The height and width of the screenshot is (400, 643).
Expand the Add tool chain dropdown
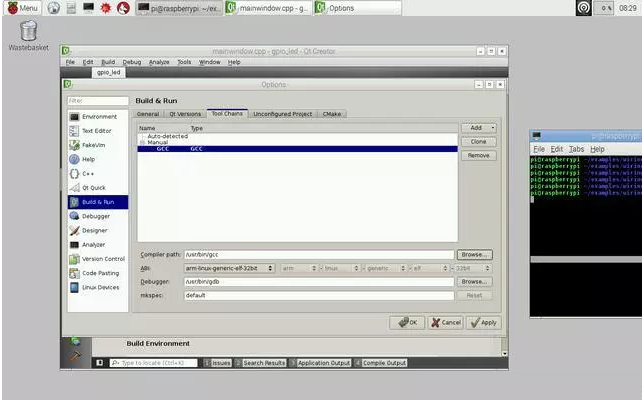478,128
